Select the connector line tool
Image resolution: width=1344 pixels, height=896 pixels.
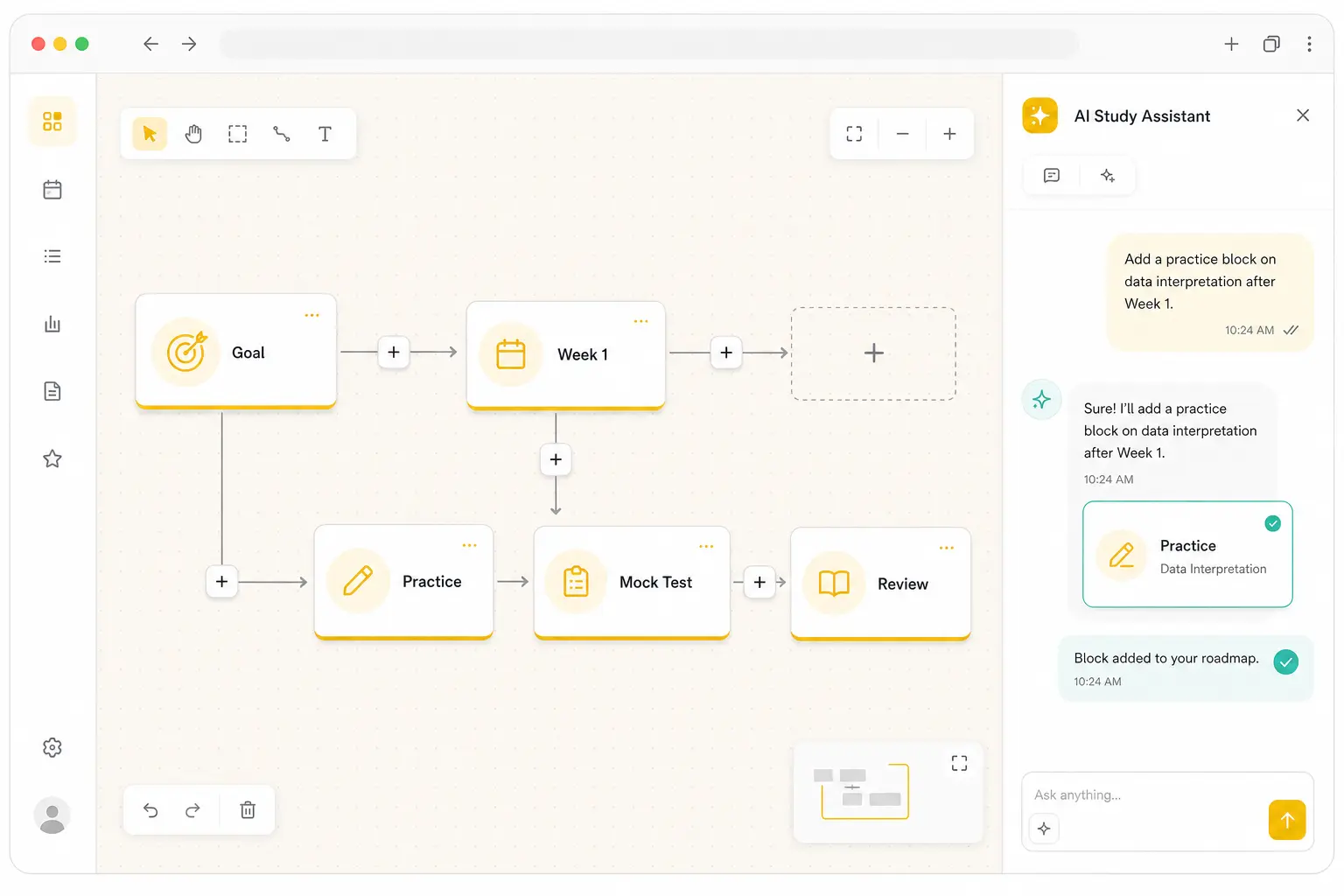pos(281,134)
